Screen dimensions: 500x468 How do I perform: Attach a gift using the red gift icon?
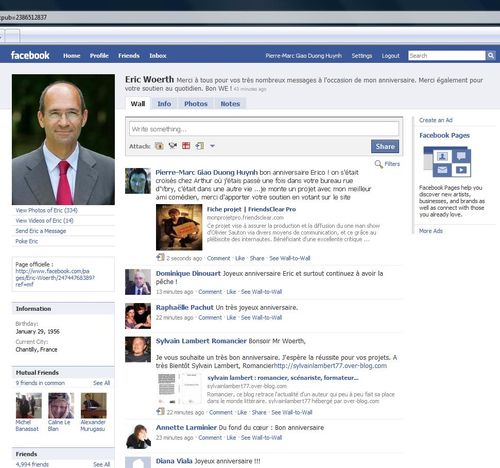click(186, 146)
